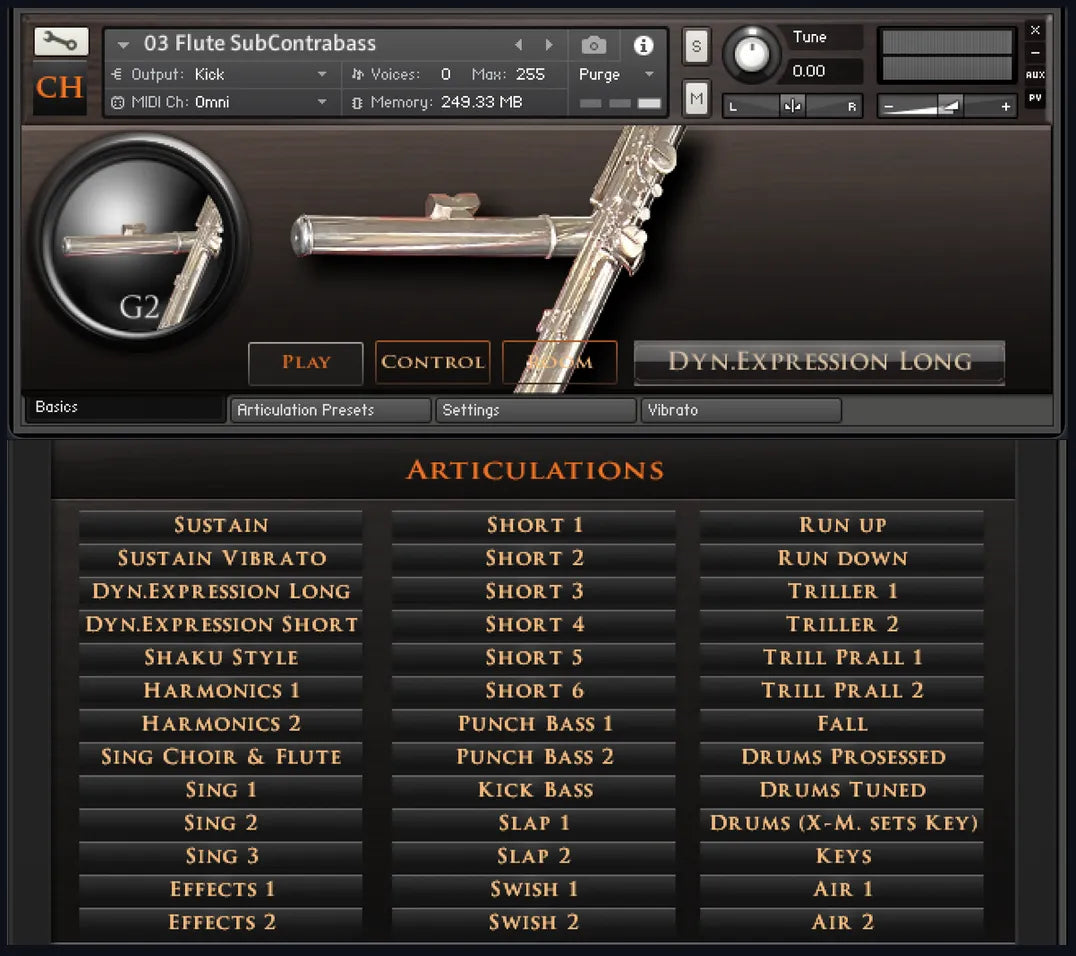1076x956 pixels.
Task: Select the Sustain Vibrato articulation
Action: pyautogui.click(x=221, y=558)
